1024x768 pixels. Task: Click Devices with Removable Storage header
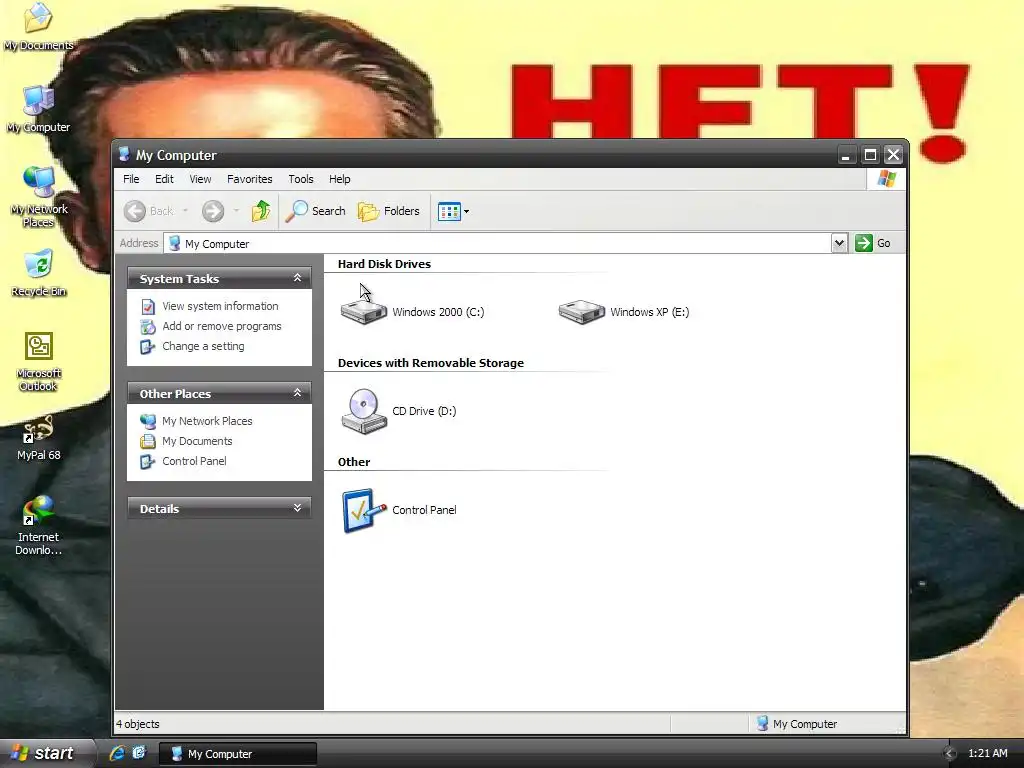(430, 363)
